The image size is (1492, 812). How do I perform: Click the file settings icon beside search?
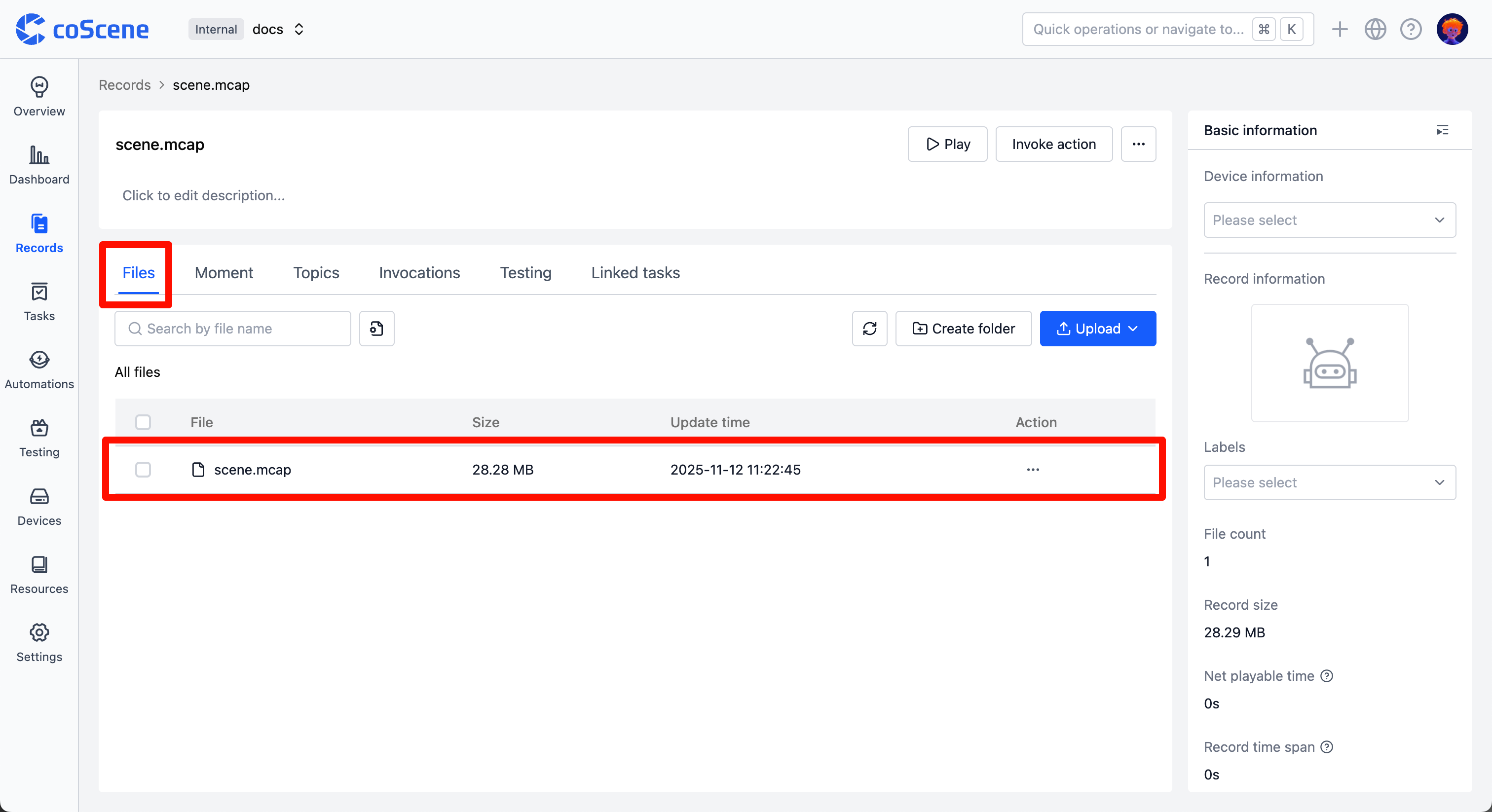click(x=376, y=329)
